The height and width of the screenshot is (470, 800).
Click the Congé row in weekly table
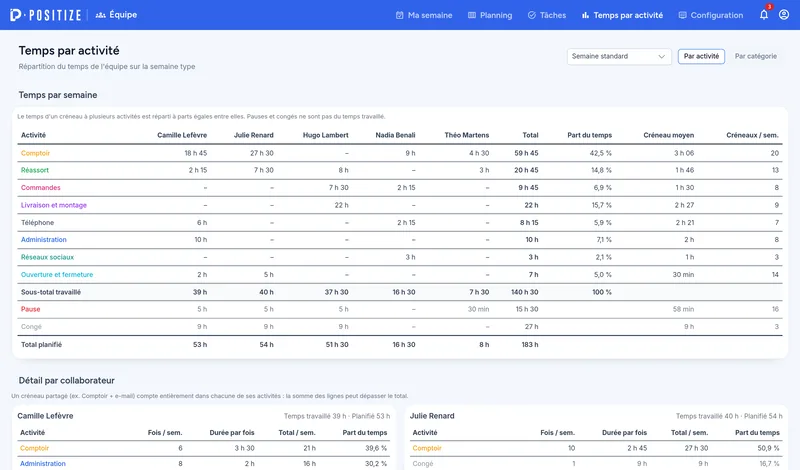click(x=31, y=327)
